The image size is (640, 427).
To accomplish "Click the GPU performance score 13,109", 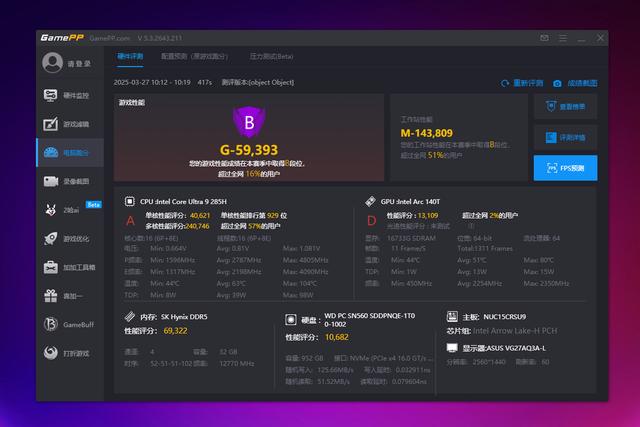I will (x=427, y=215).
